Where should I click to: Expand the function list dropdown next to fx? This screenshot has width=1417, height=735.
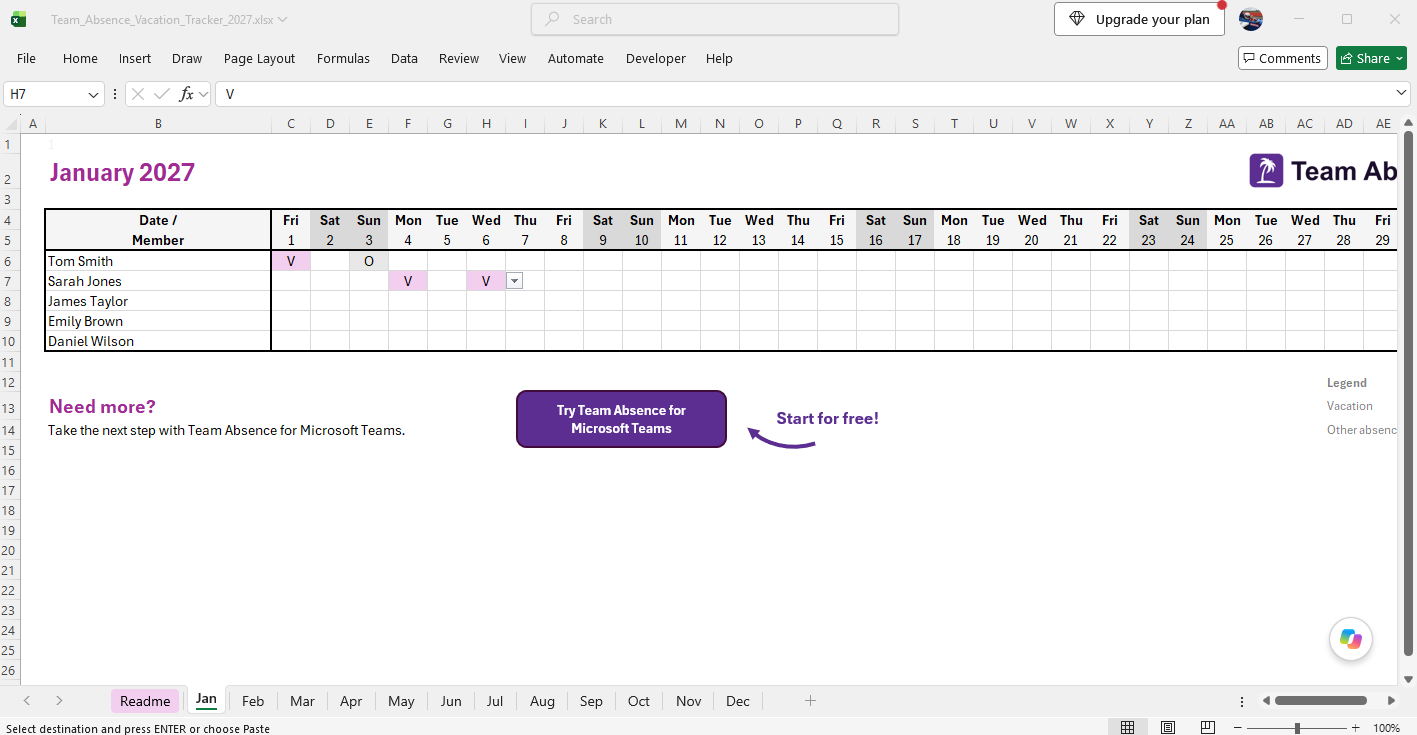click(203, 94)
